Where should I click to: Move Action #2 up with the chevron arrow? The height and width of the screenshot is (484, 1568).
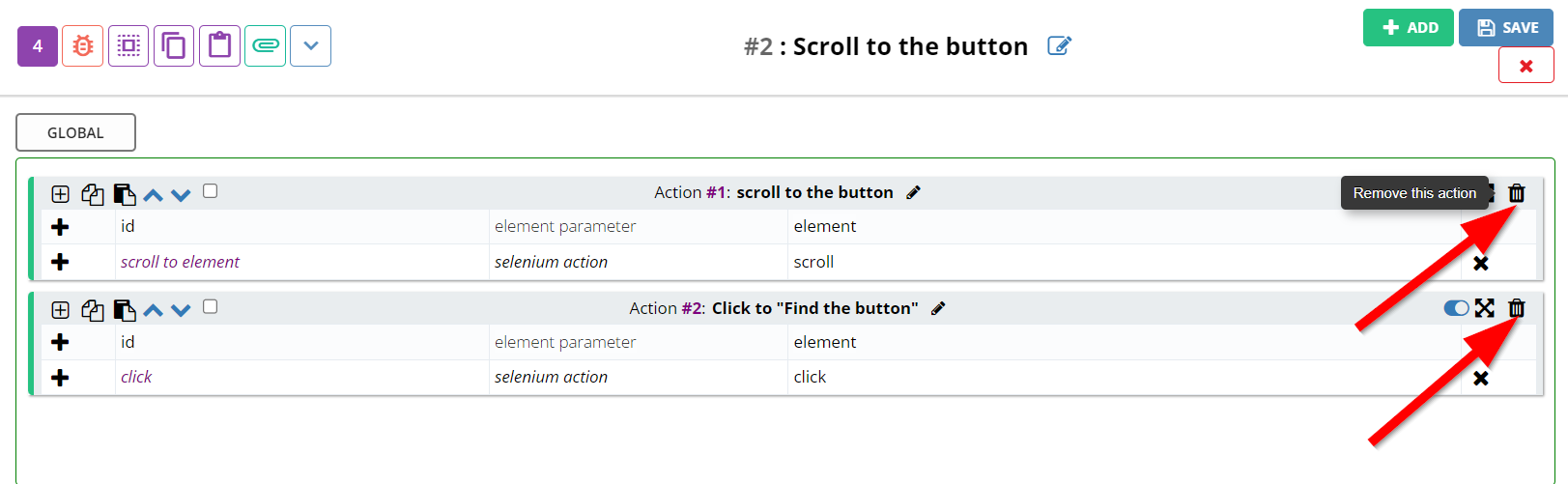pos(153,310)
